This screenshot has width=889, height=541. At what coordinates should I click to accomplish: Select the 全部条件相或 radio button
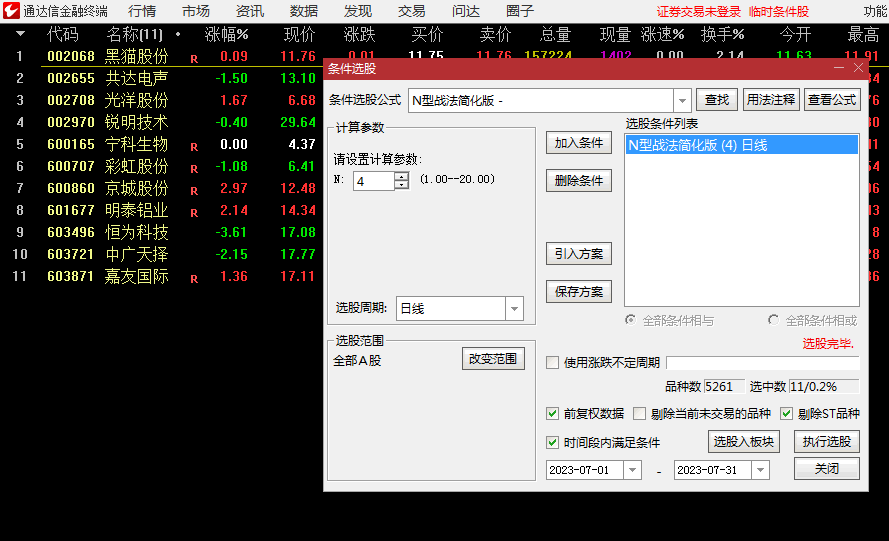773,320
